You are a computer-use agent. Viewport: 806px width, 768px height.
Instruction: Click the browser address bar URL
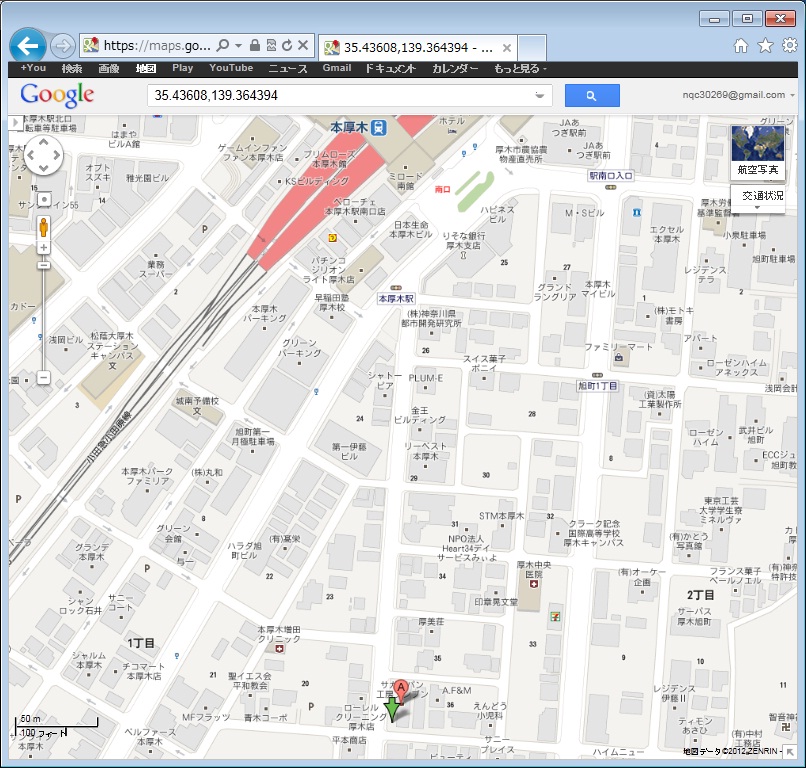point(157,46)
